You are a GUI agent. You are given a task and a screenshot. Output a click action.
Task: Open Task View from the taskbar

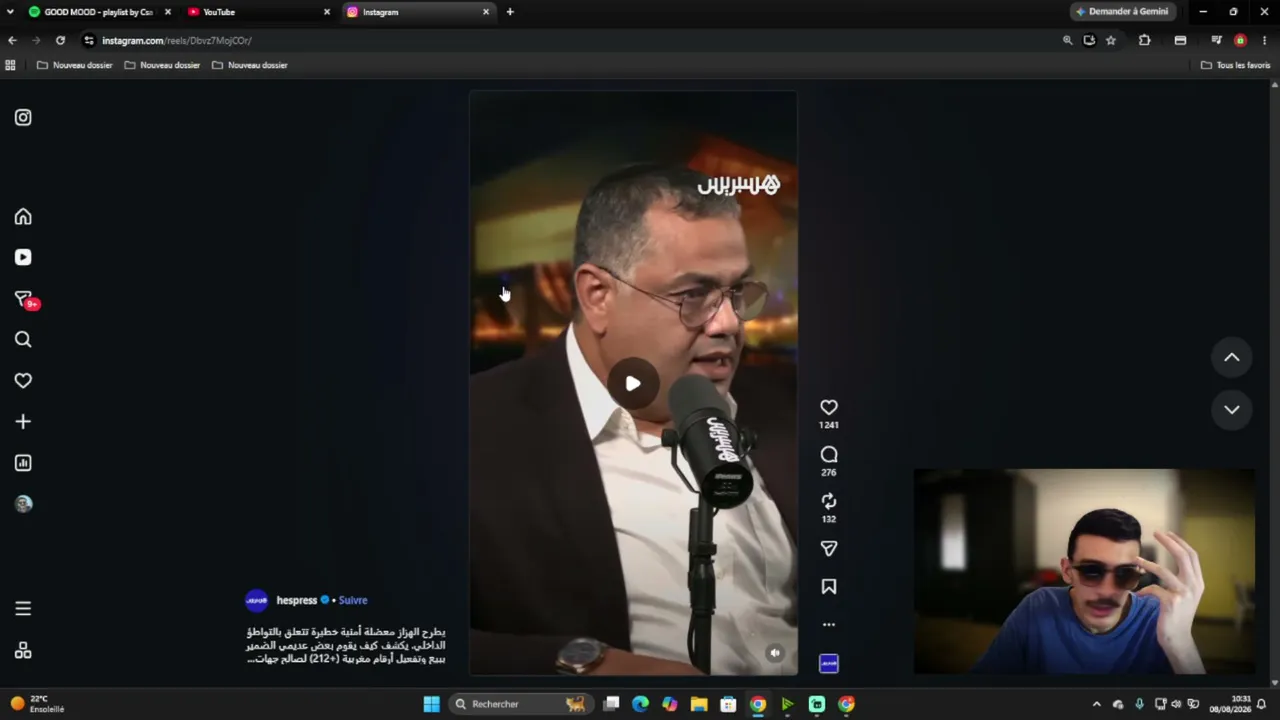pyautogui.click(x=612, y=704)
